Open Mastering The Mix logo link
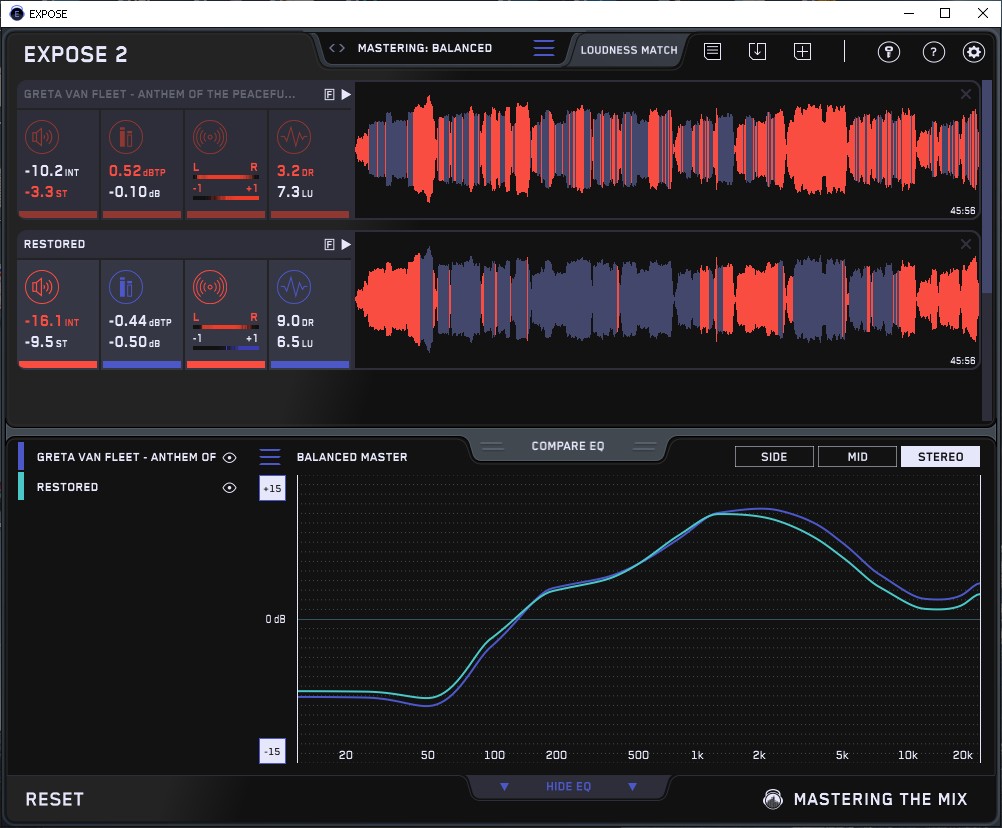The height and width of the screenshot is (828, 1002). [x=865, y=799]
